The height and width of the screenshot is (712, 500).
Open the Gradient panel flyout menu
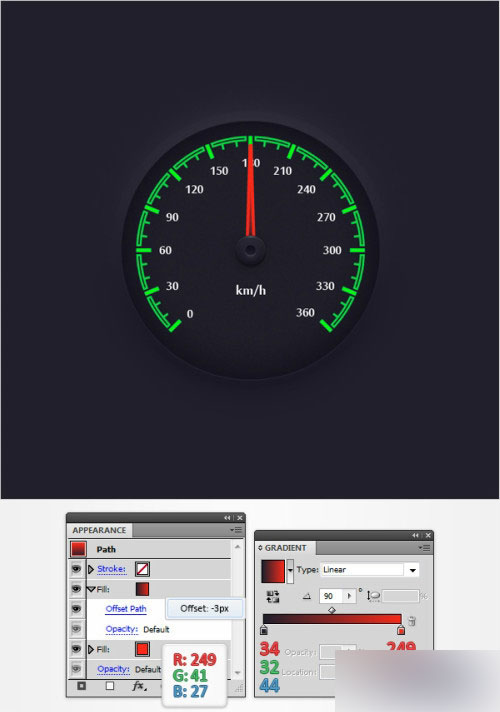click(x=424, y=548)
